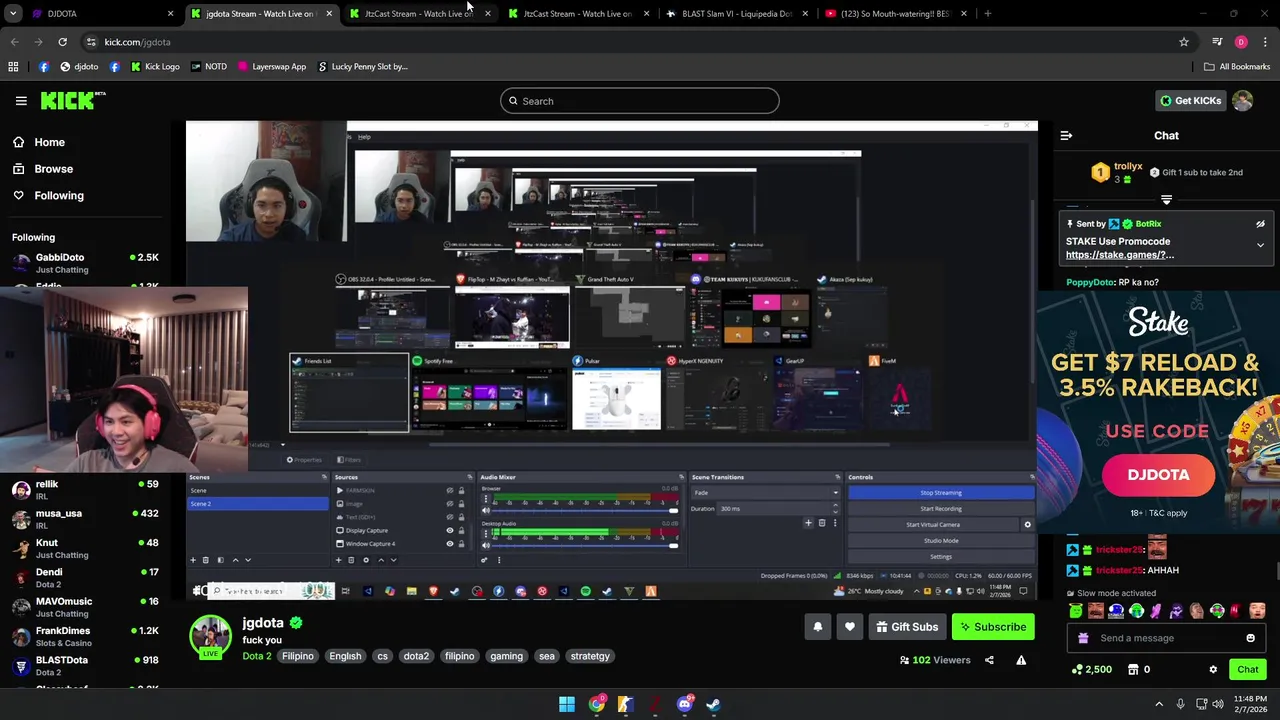Expand the pinned message chevron
Screen dimensions: 1280x720
(1260, 245)
